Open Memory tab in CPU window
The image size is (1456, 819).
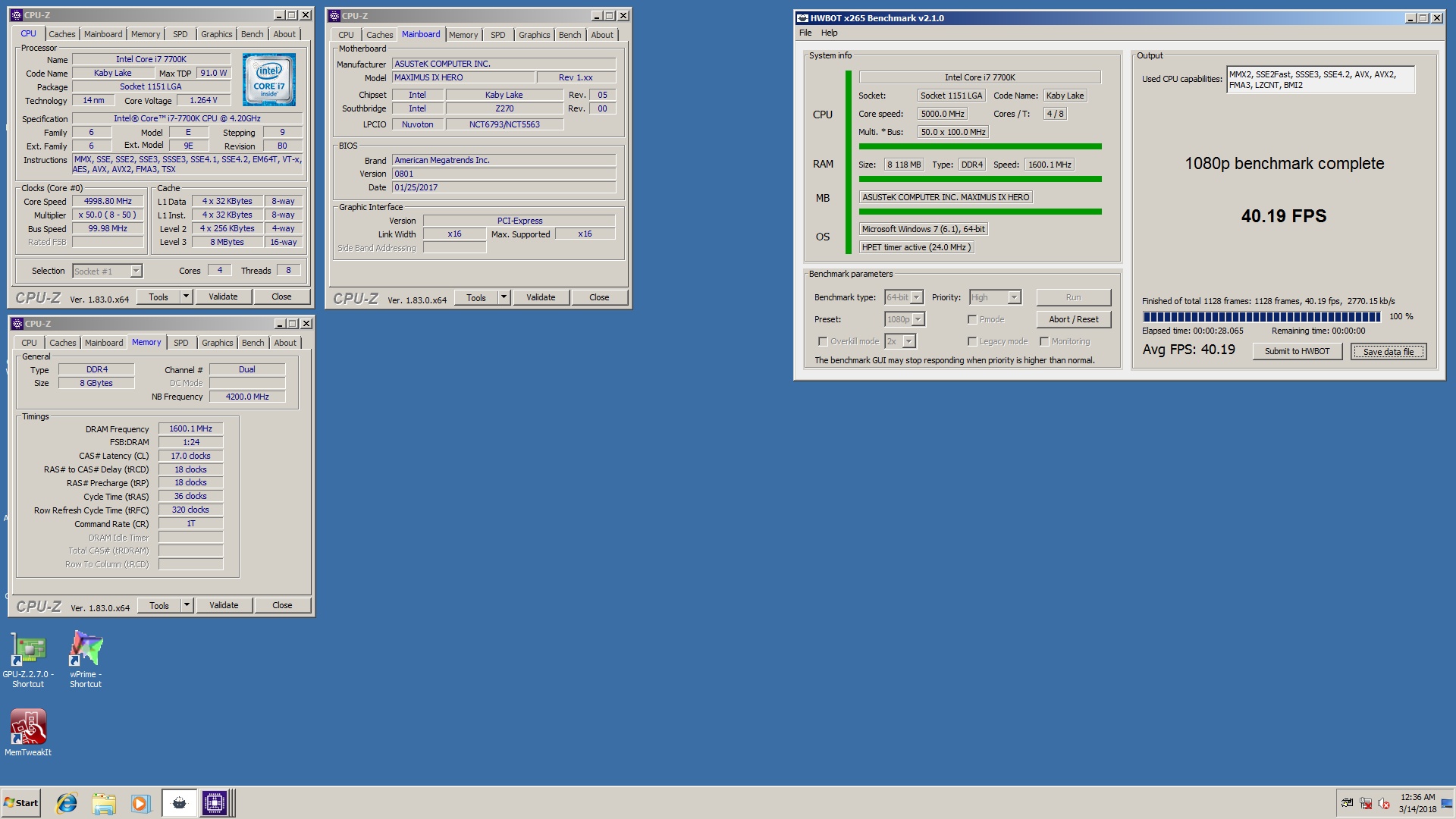tap(145, 34)
